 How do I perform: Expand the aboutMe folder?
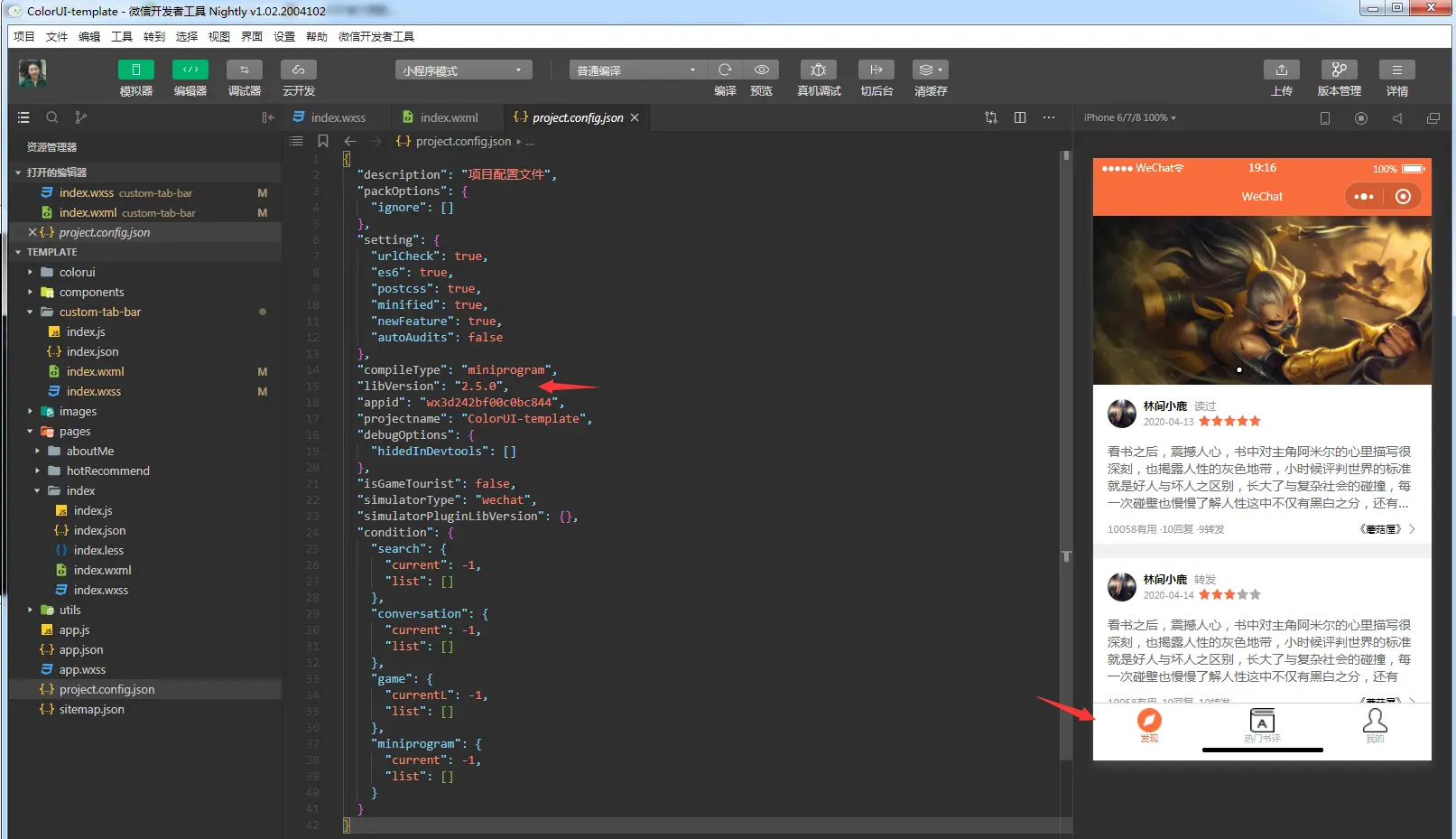coord(144,451)
